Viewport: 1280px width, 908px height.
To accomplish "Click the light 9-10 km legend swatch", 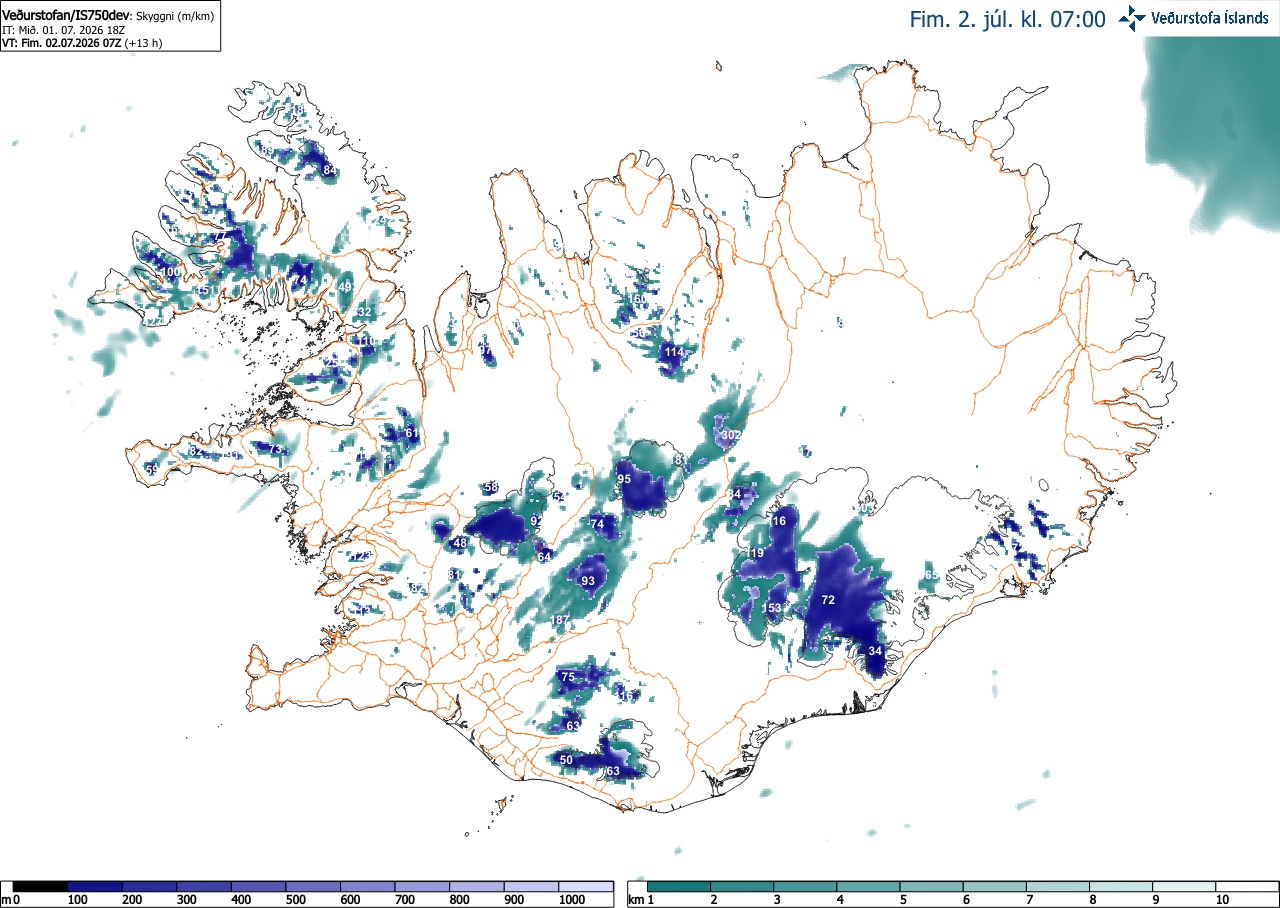I will click(x=1185, y=886).
